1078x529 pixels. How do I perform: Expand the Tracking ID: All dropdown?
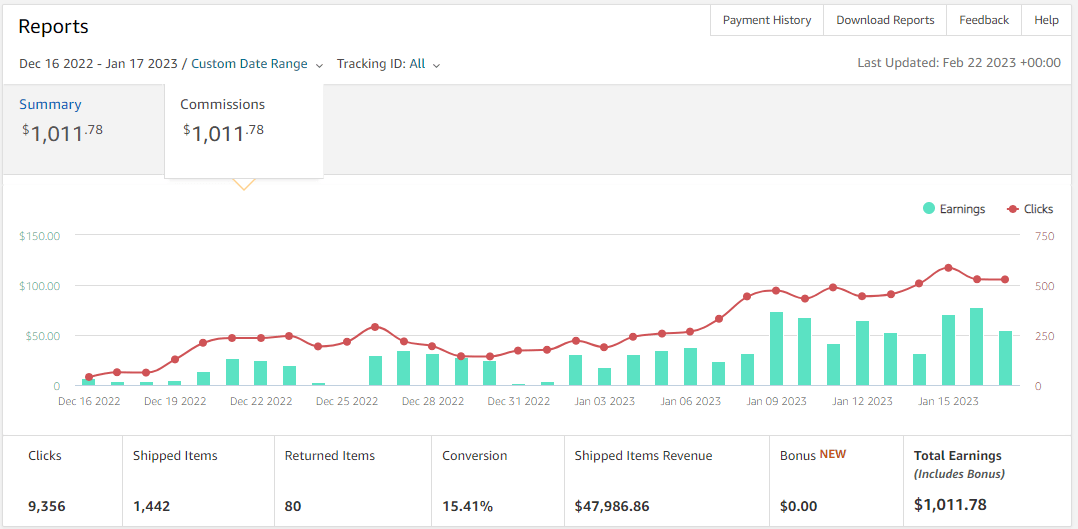[388, 64]
